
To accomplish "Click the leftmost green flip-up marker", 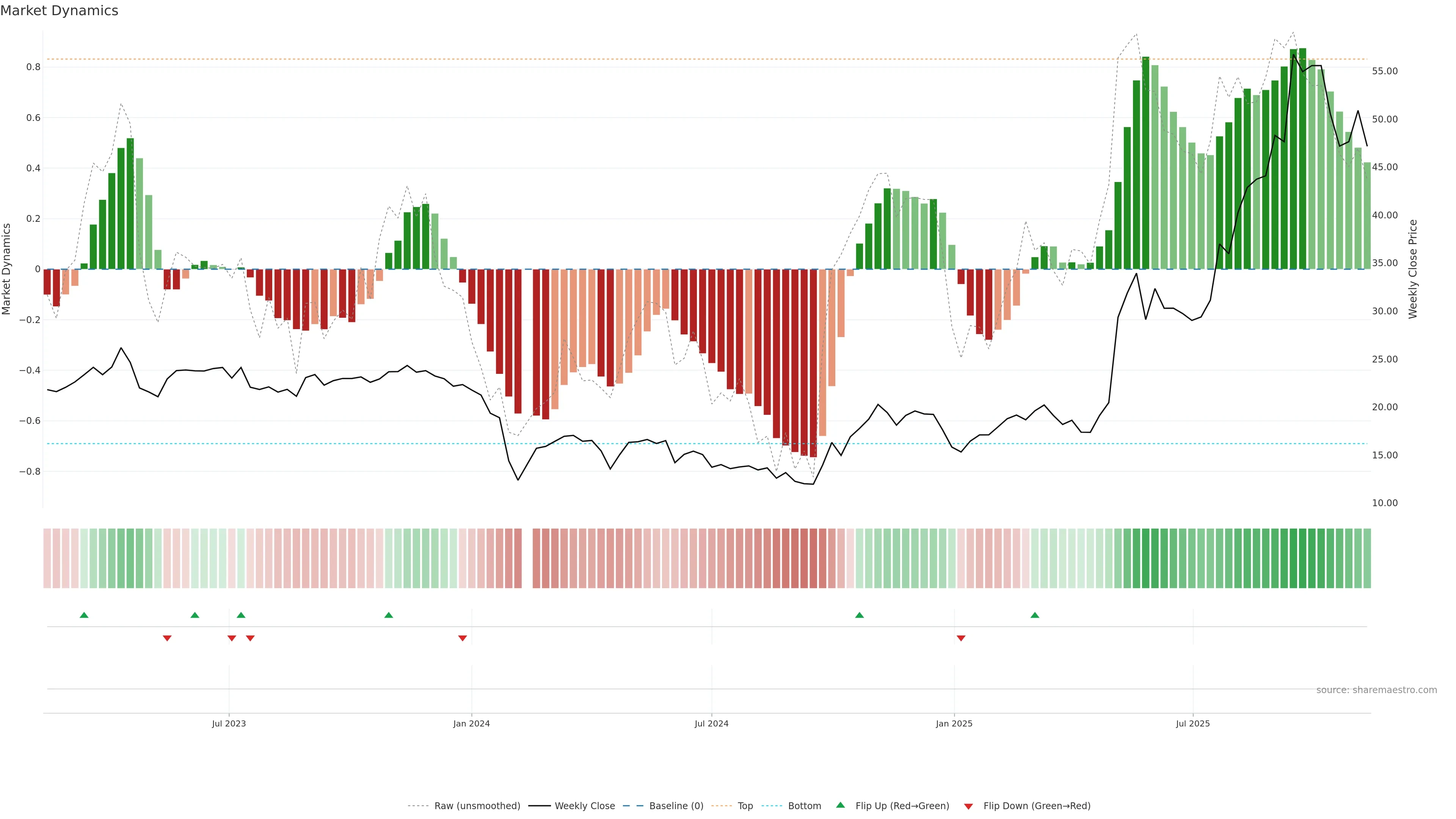I will (84, 615).
